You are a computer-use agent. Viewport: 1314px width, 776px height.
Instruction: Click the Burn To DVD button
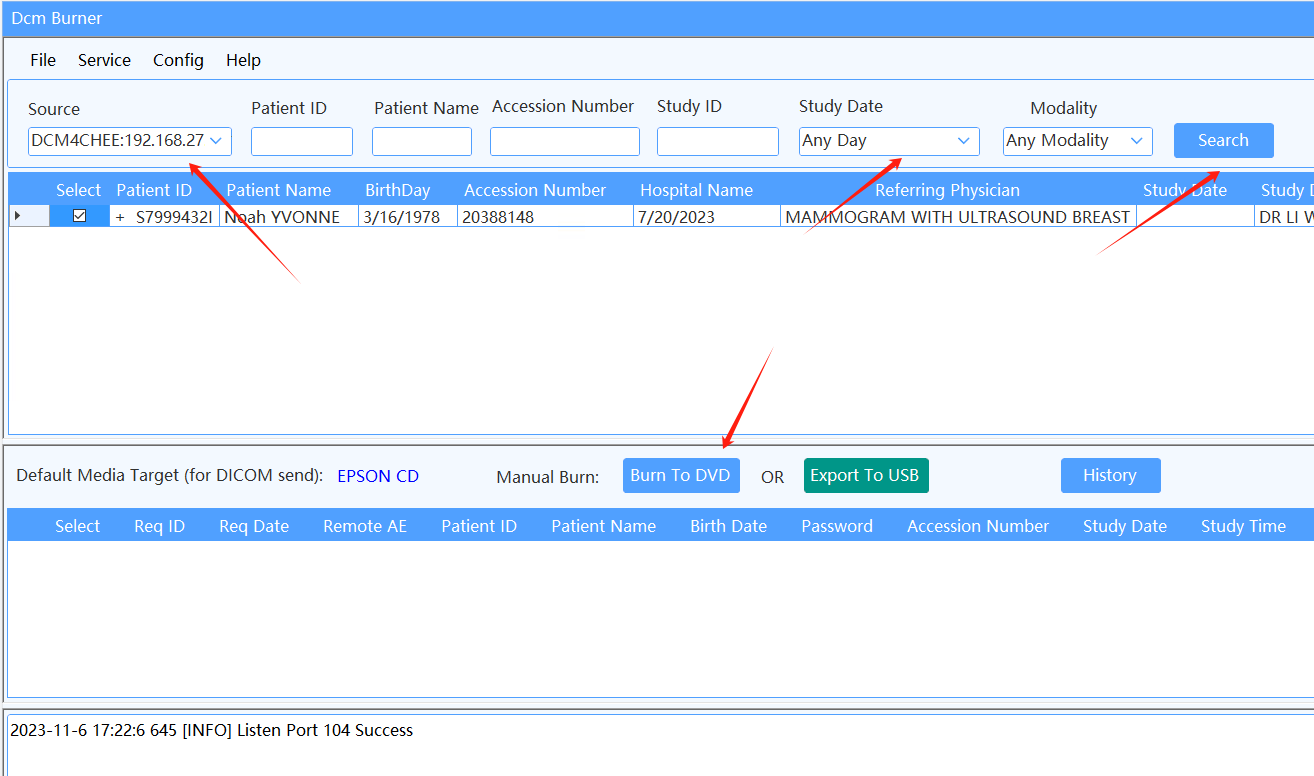680,475
